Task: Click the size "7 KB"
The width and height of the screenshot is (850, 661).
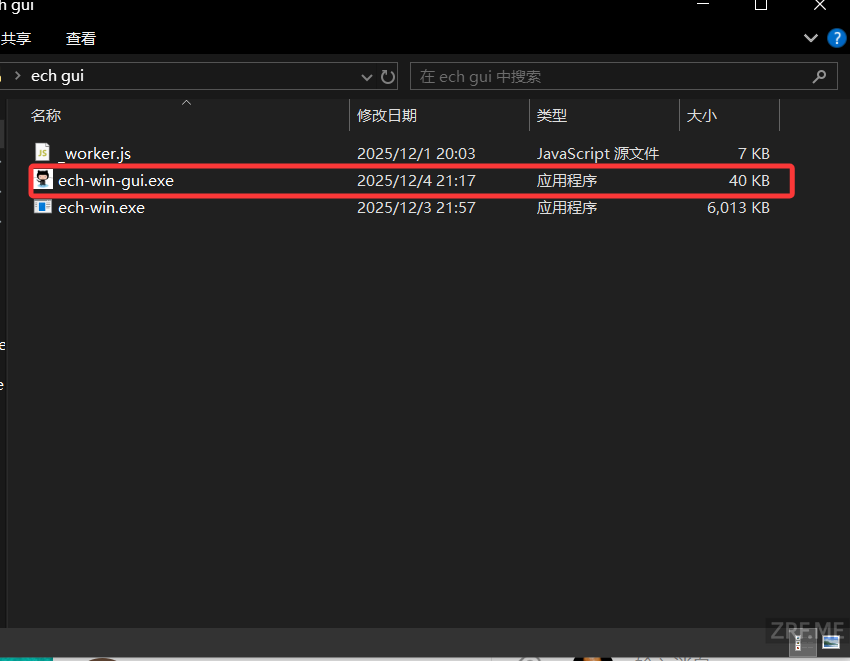Action: coord(754,153)
